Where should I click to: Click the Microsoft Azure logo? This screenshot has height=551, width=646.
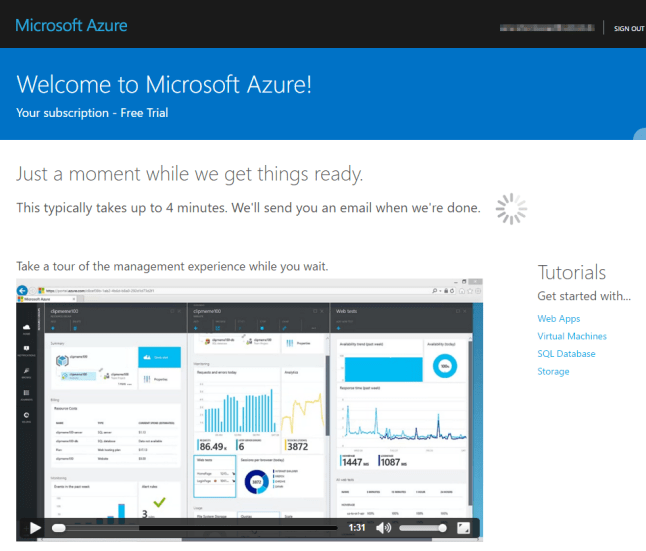click(x=71, y=26)
